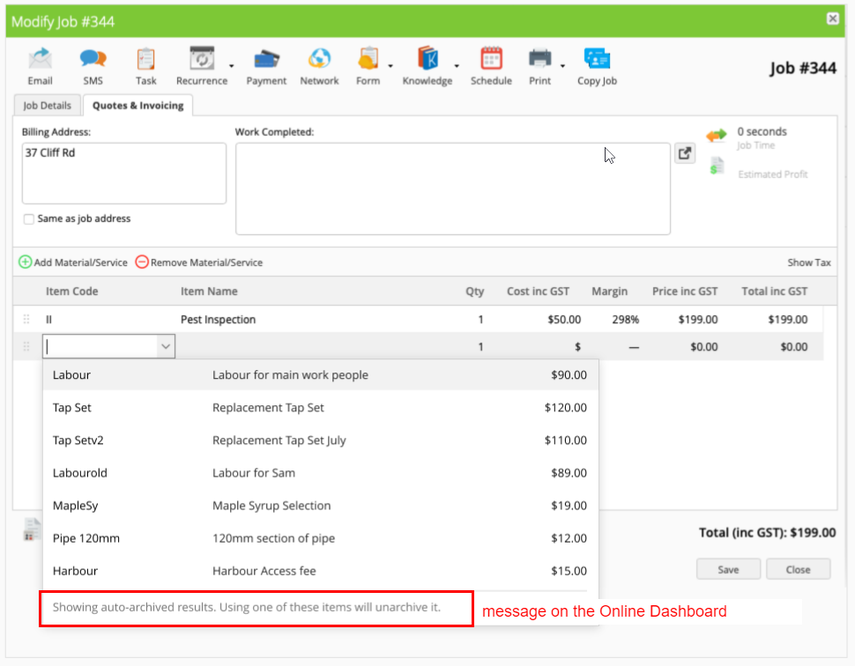Choose Labour from the item list

[321, 375]
